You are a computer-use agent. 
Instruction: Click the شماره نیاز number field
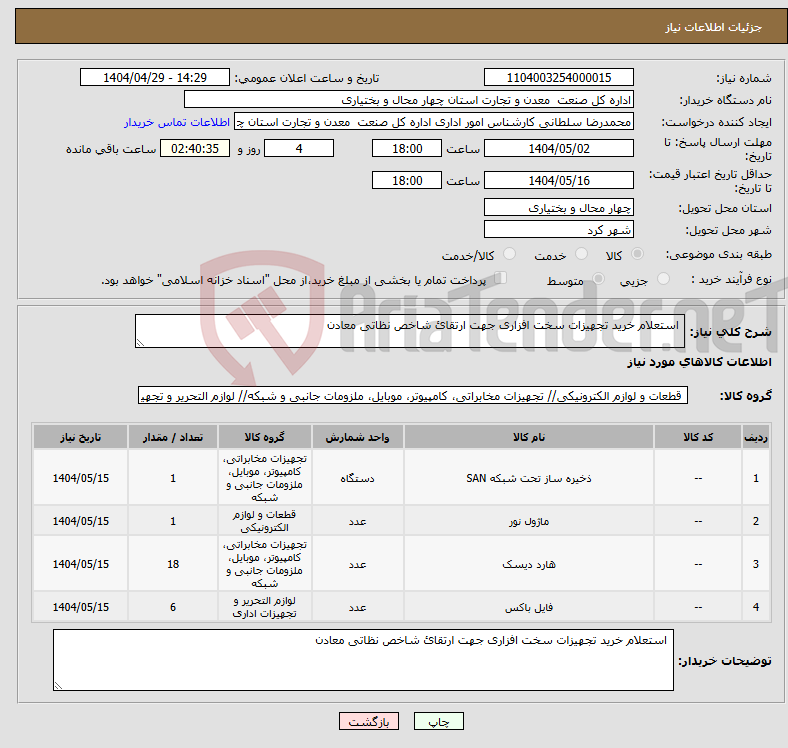point(558,78)
